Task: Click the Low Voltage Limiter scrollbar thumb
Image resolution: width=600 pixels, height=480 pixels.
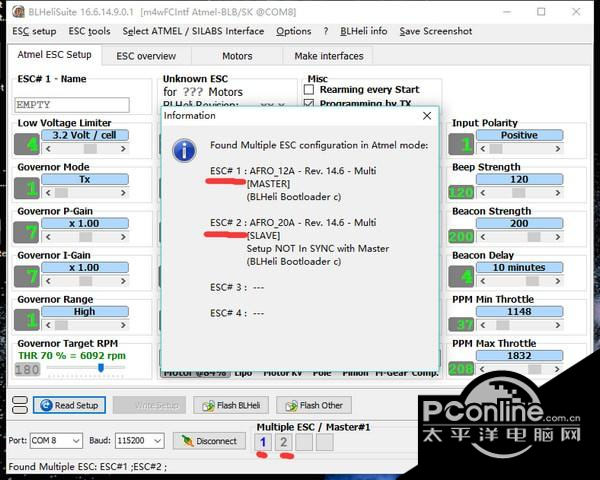Action: (90, 149)
